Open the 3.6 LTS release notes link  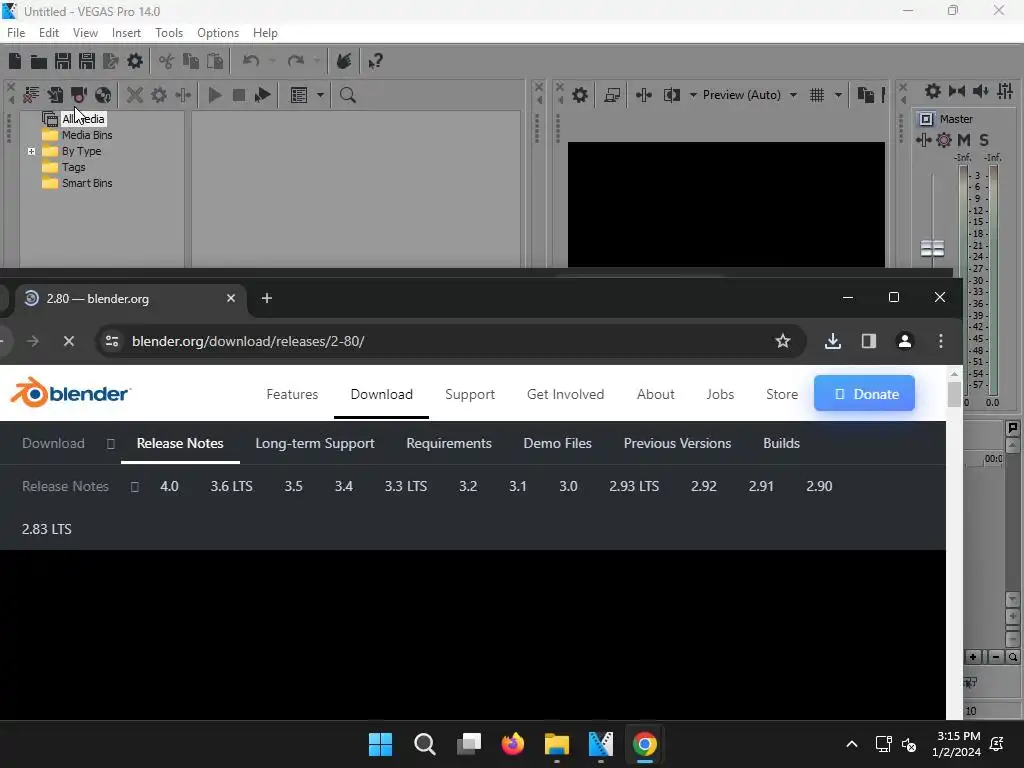231,487
